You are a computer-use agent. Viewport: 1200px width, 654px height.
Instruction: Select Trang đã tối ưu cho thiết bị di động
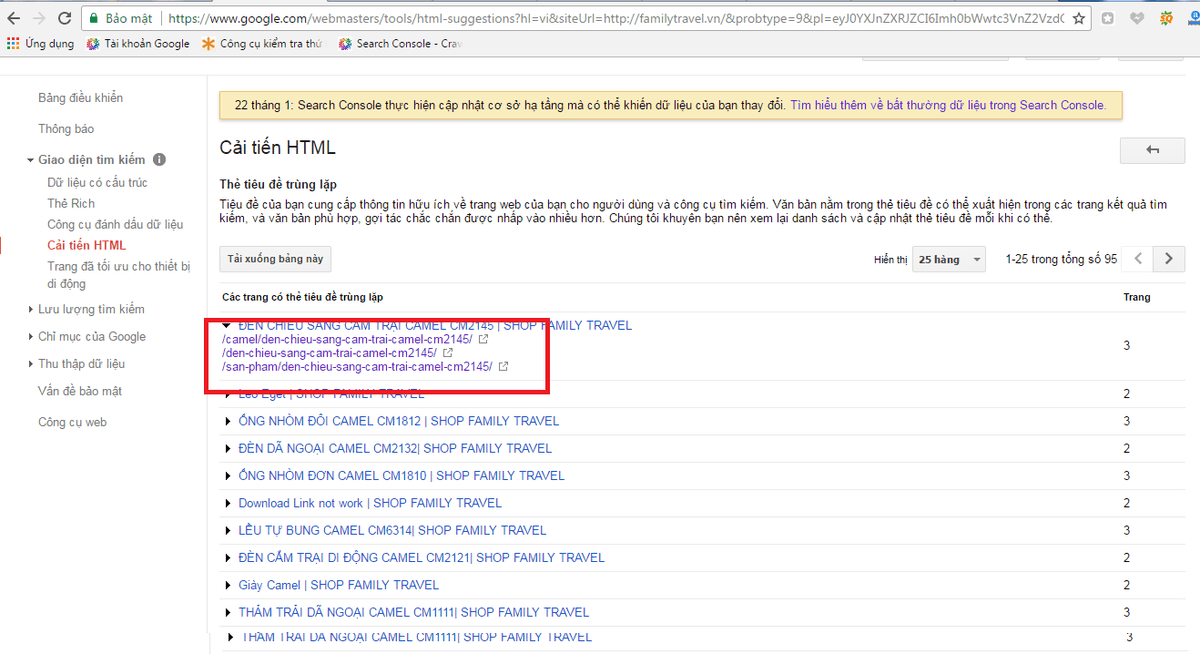(118, 275)
